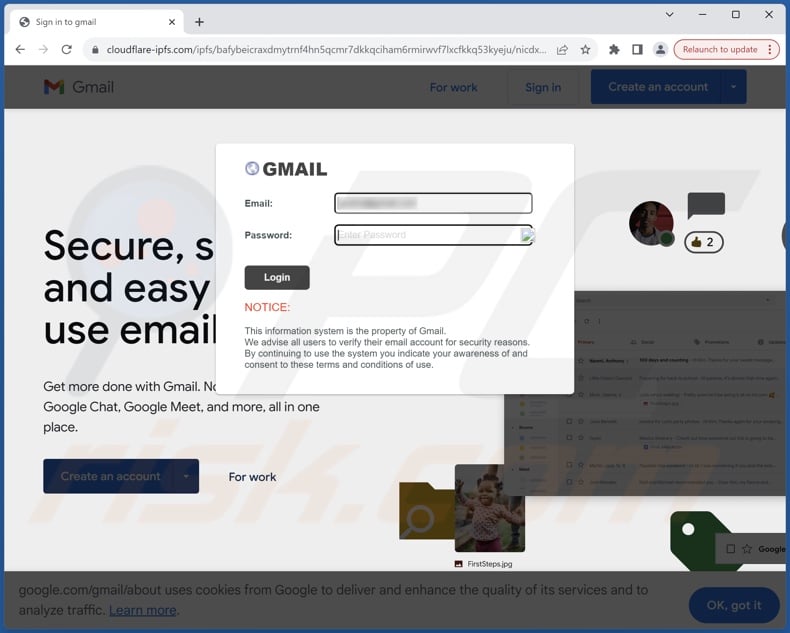The width and height of the screenshot is (790, 633).
Task: Click the yellow folder search icon
Action: [427, 511]
